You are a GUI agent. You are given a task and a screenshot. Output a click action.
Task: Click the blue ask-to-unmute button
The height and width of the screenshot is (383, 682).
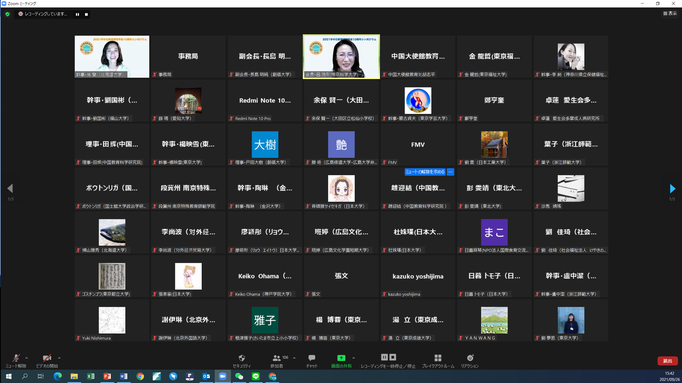click(425, 172)
